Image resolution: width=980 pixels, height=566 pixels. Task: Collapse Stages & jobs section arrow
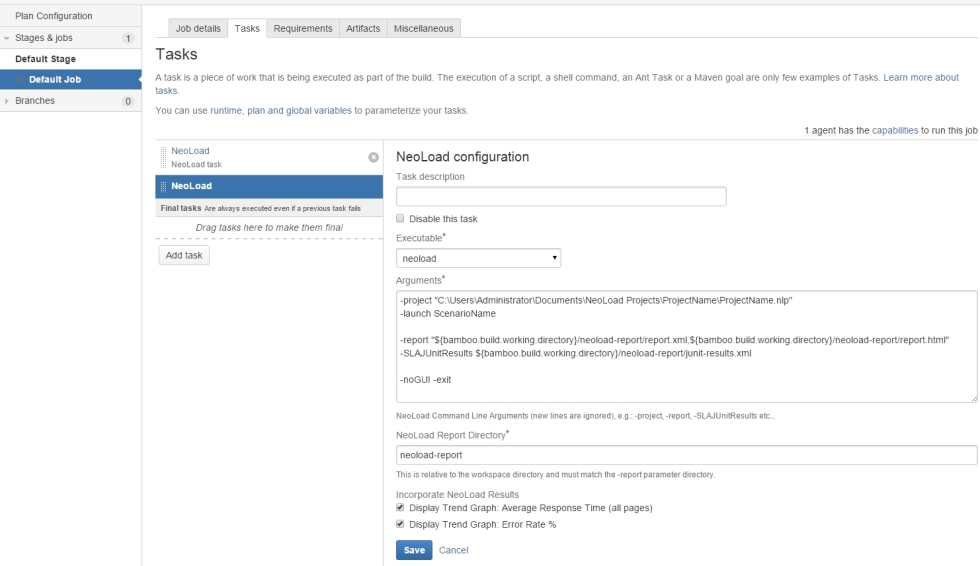coord(7,38)
